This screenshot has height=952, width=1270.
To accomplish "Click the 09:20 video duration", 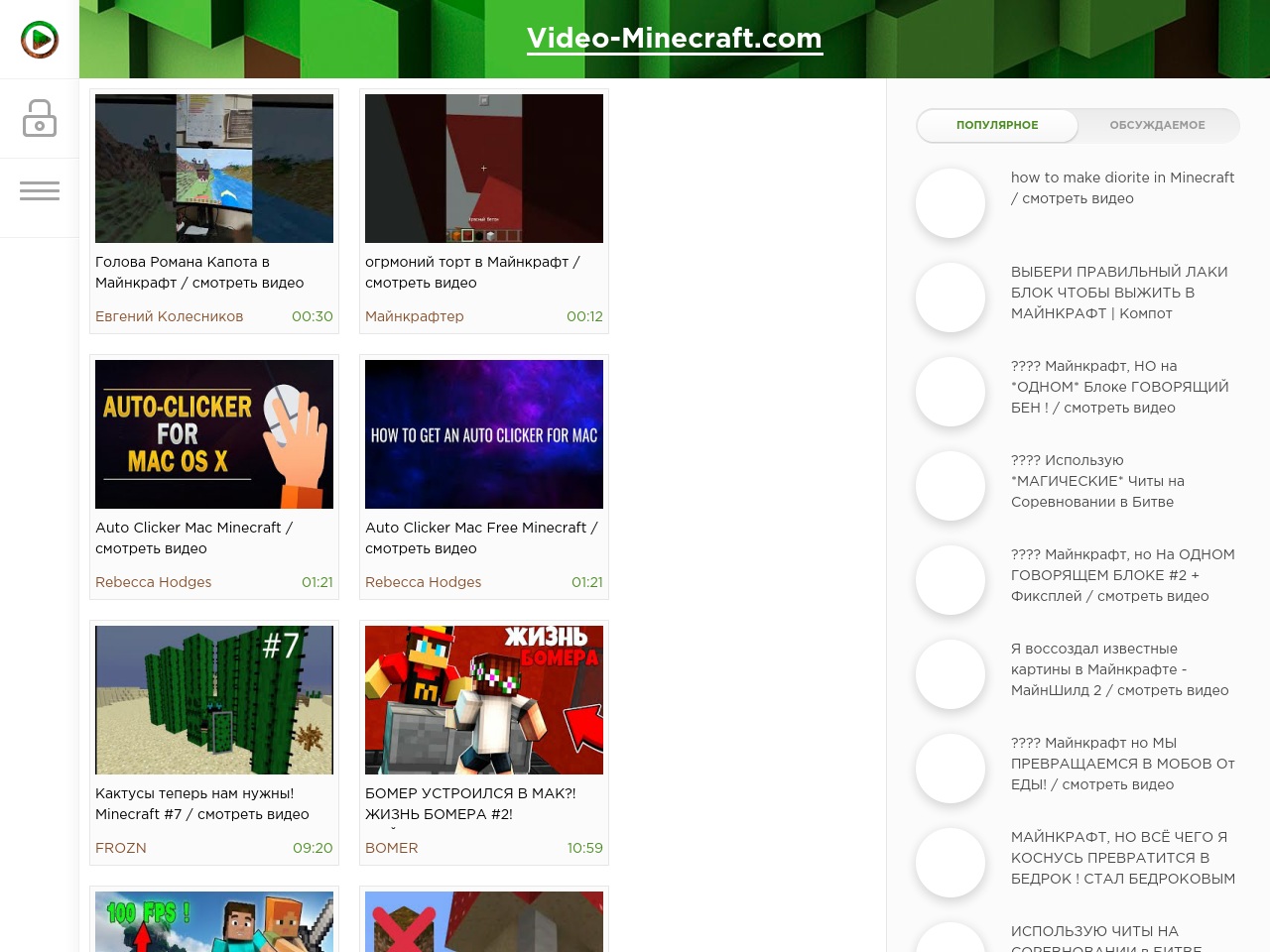I will (x=313, y=848).
